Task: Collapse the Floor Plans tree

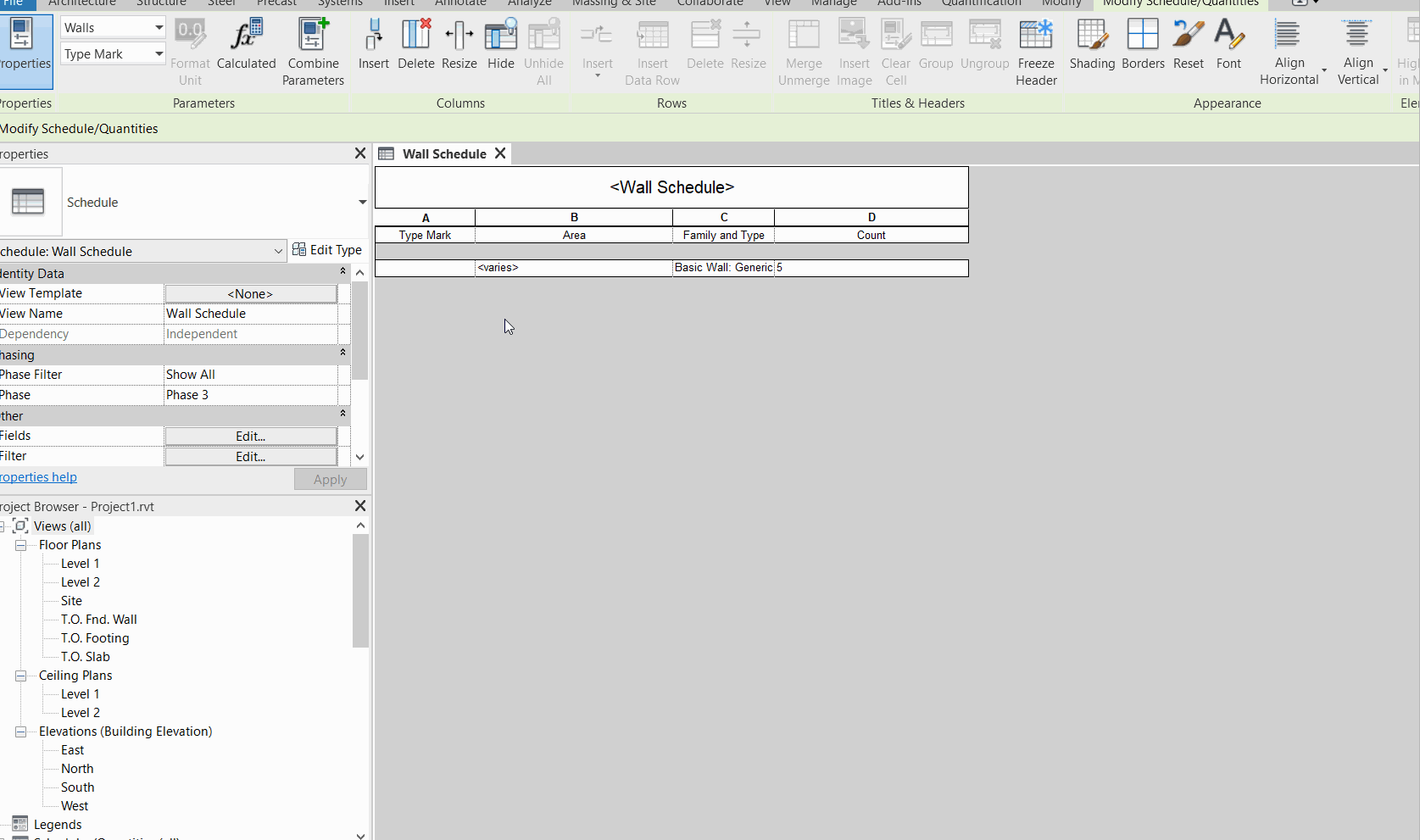Action: [20, 545]
